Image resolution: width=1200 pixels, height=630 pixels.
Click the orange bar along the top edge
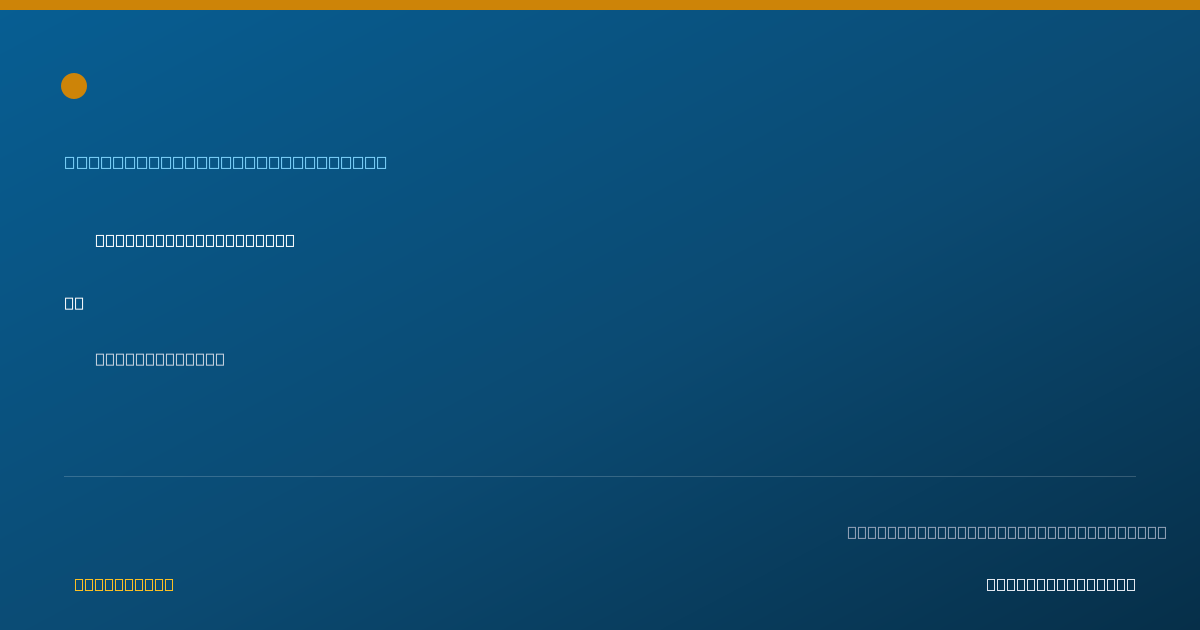tap(600, 5)
